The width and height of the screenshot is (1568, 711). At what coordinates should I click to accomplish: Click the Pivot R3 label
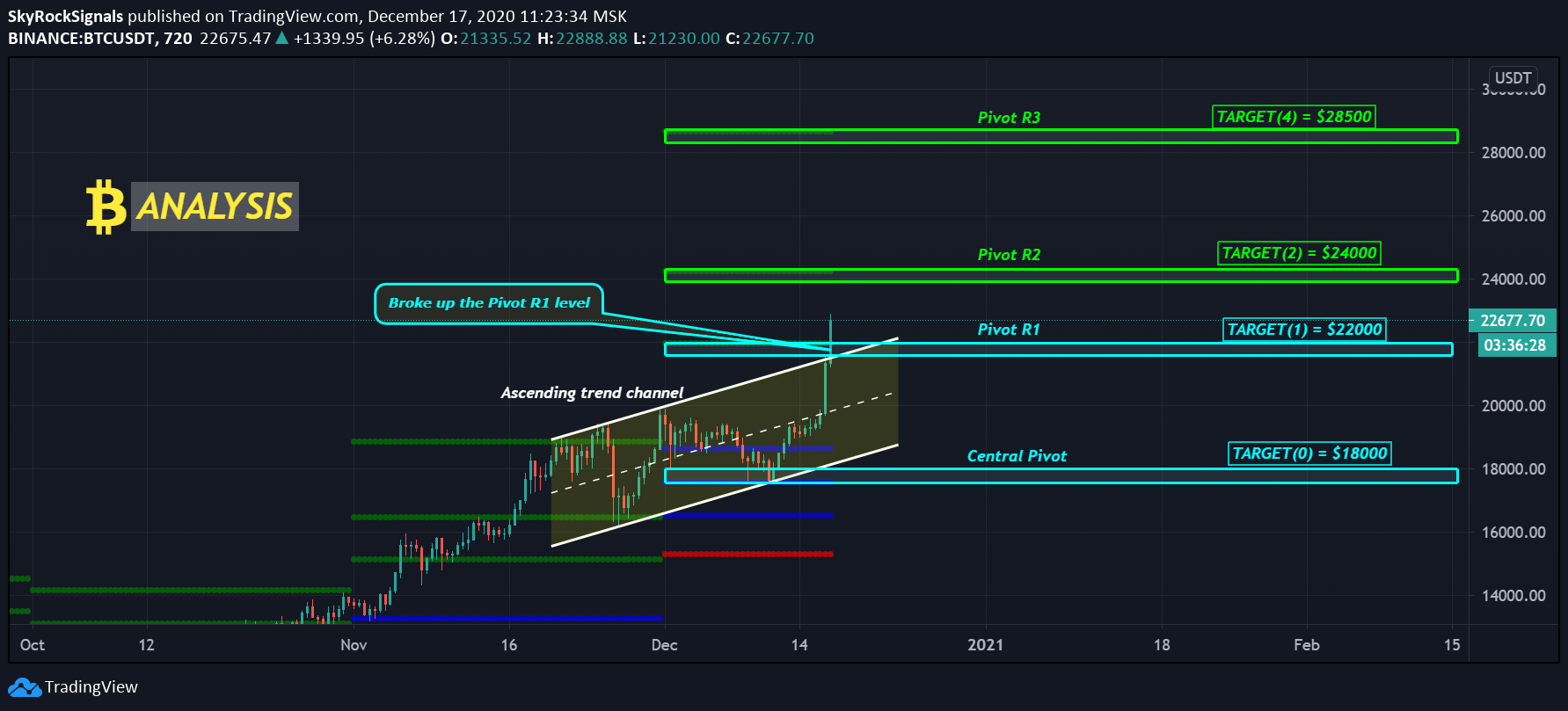tap(1009, 118)
